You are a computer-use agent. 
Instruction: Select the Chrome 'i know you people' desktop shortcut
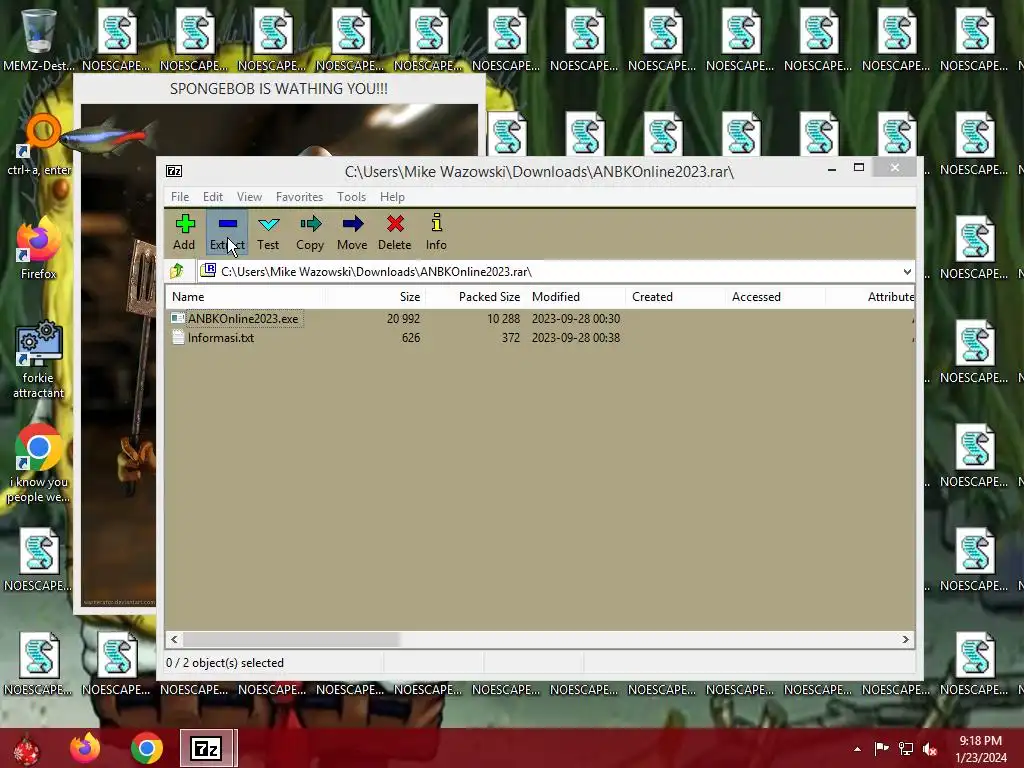[38, 464]
